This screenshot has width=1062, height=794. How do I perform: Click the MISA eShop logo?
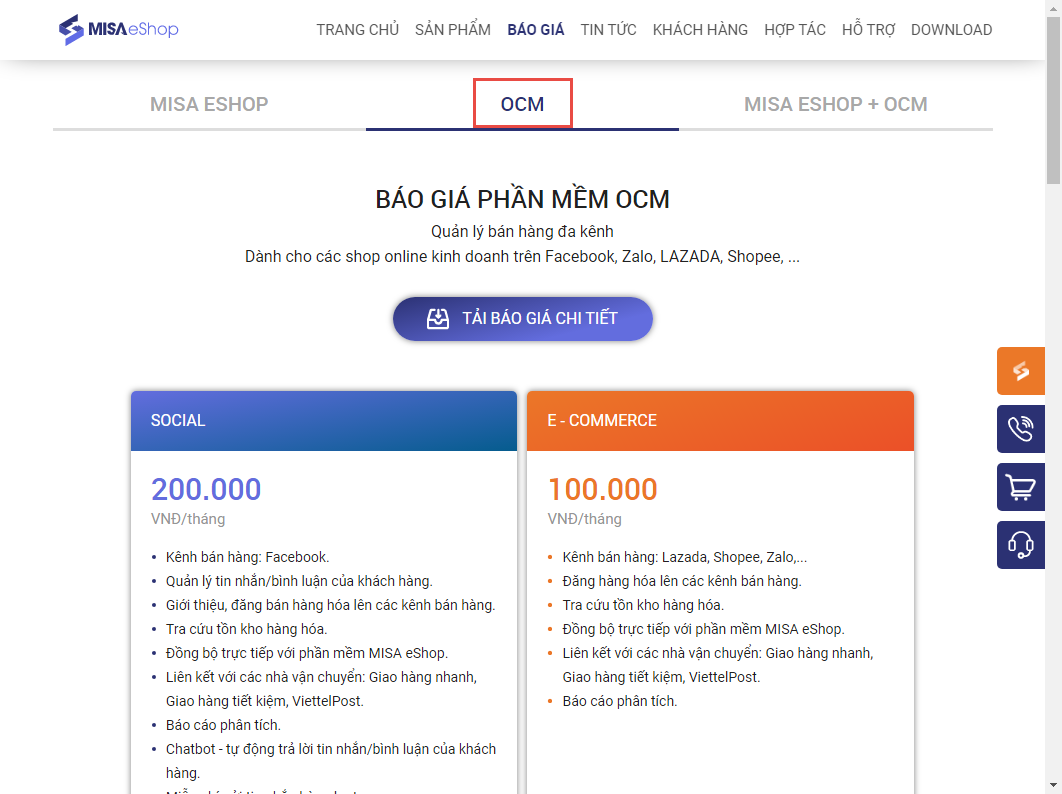(x=119, y=29)
